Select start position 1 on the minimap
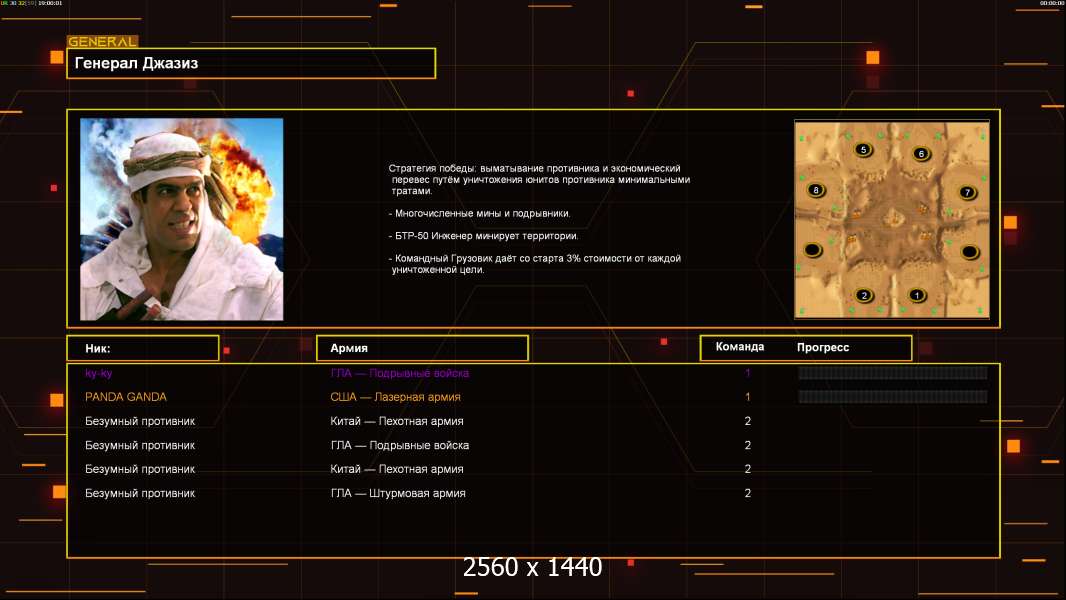This screenshot has height=600, width=1066. click(917, 295)
